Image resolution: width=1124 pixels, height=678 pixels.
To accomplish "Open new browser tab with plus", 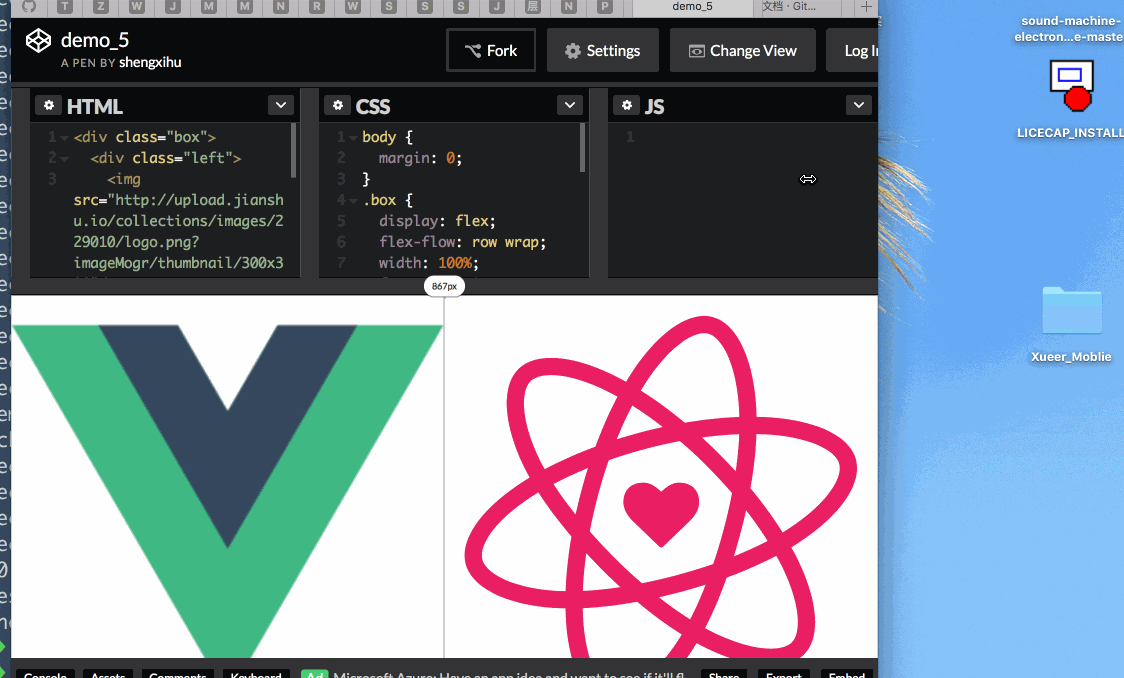I will (866, 6).
